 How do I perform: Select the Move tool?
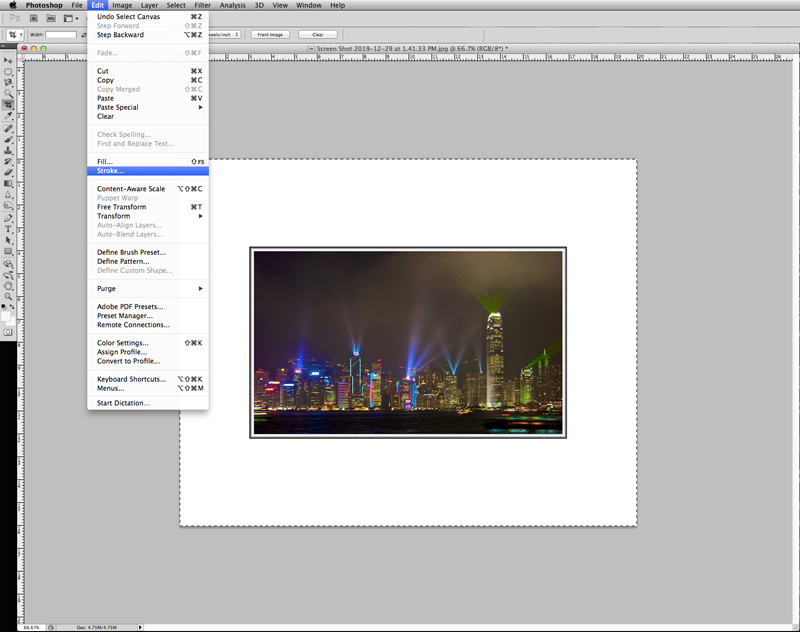pos(9,60)
